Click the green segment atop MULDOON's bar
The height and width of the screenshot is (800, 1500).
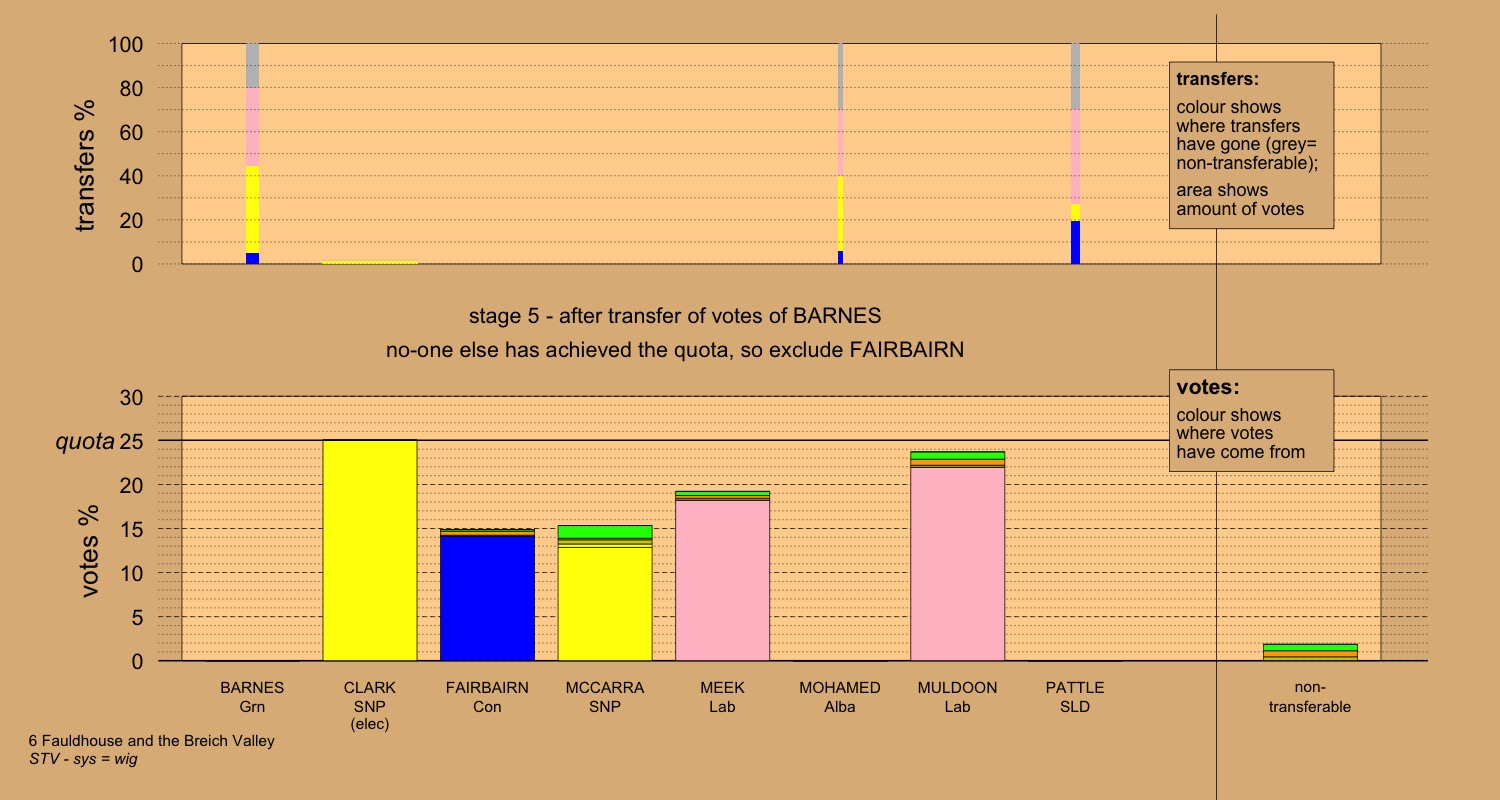pos(957,455)
